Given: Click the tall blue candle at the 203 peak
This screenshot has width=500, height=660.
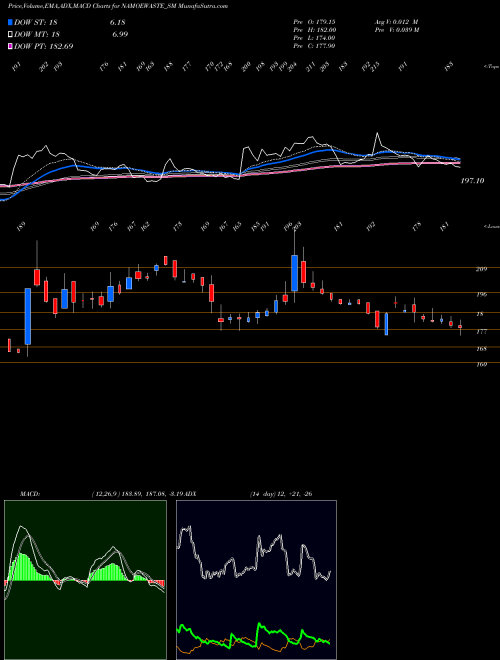Looking at the screenshot, I should tap(295, 273).
